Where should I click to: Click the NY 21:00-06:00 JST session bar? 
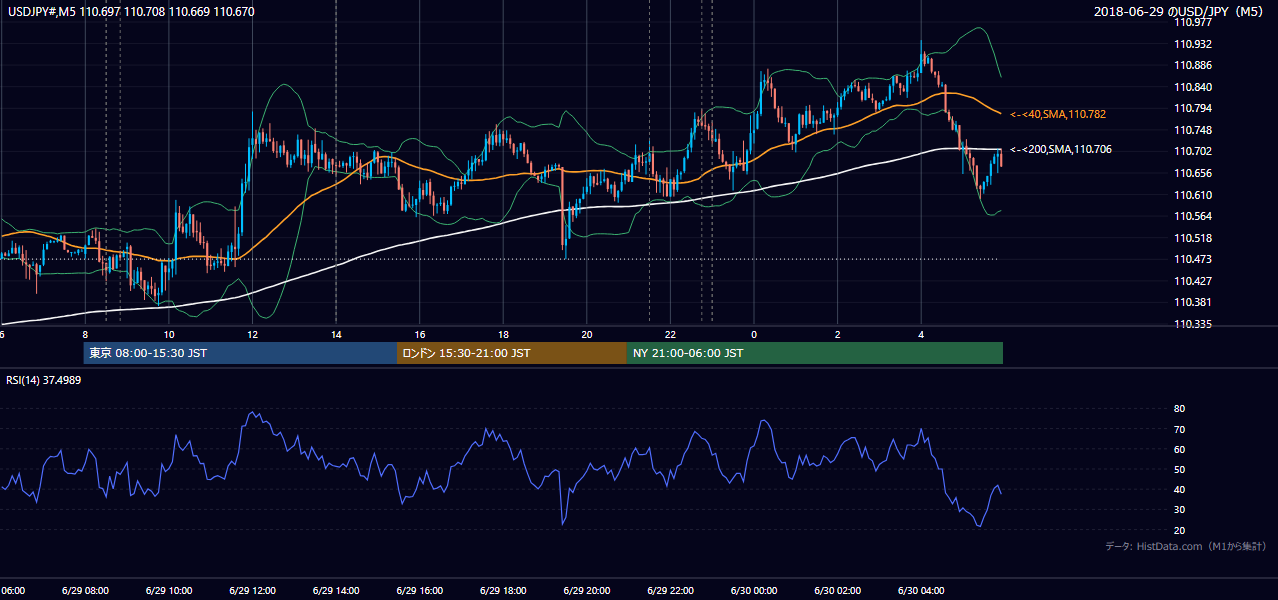[815, 353]
